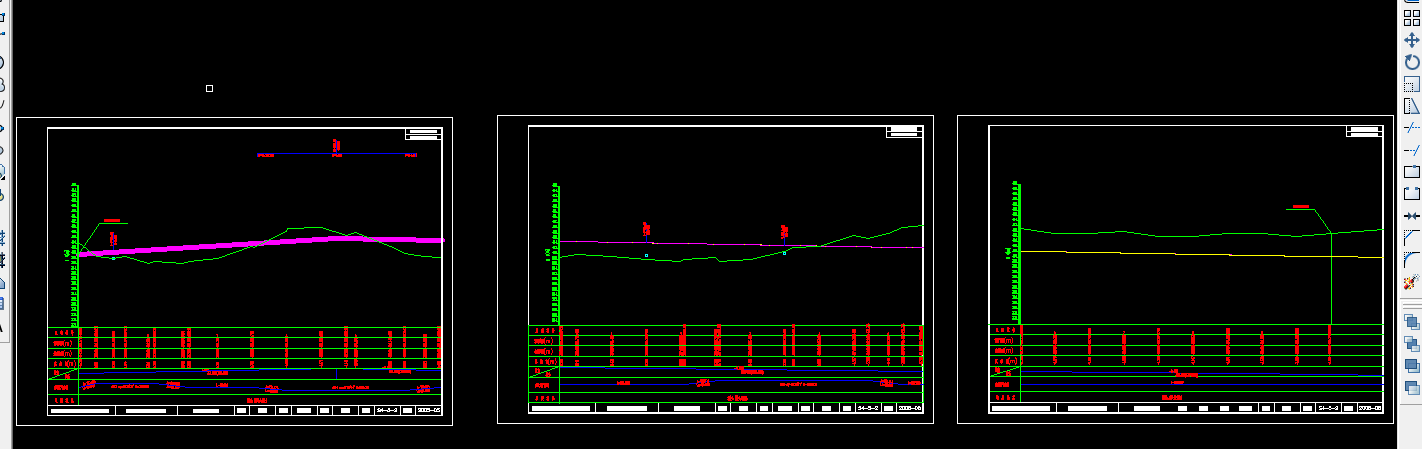Use the Break at Point tool
The width and height of the screenshot is (1422, 449).
tap(1412, 172)
